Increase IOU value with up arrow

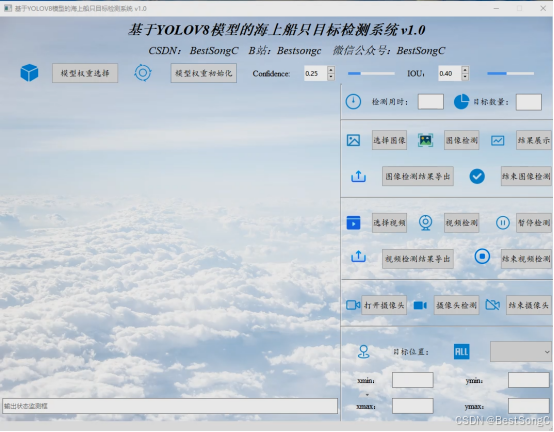click(465, 70)
